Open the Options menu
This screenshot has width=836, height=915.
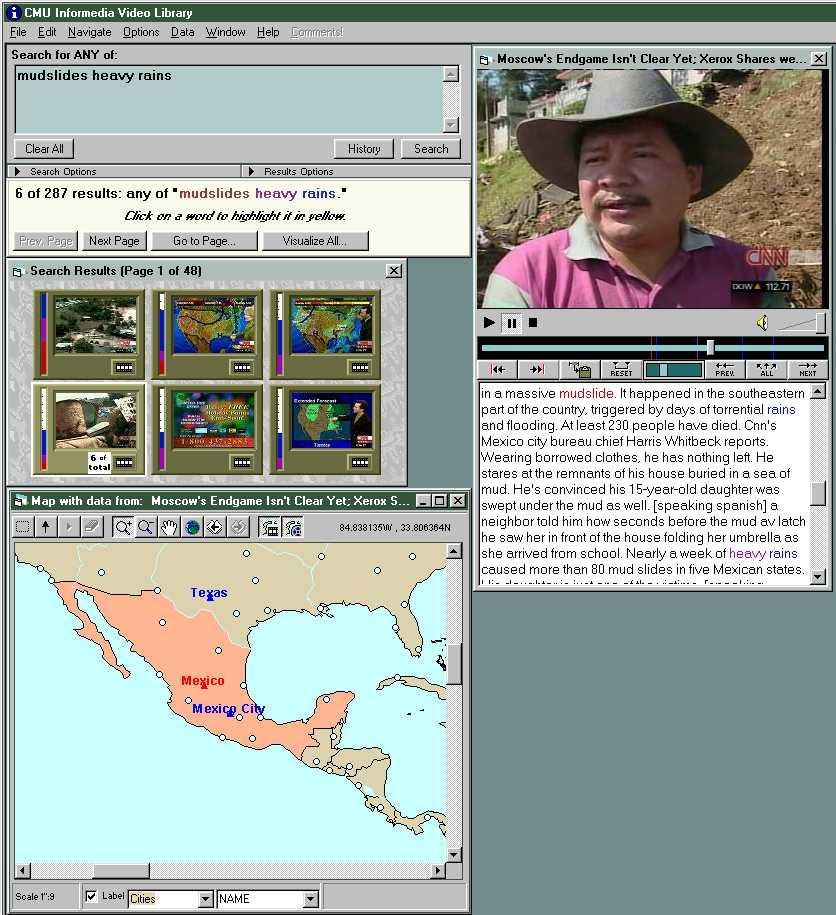click(141, 32)
